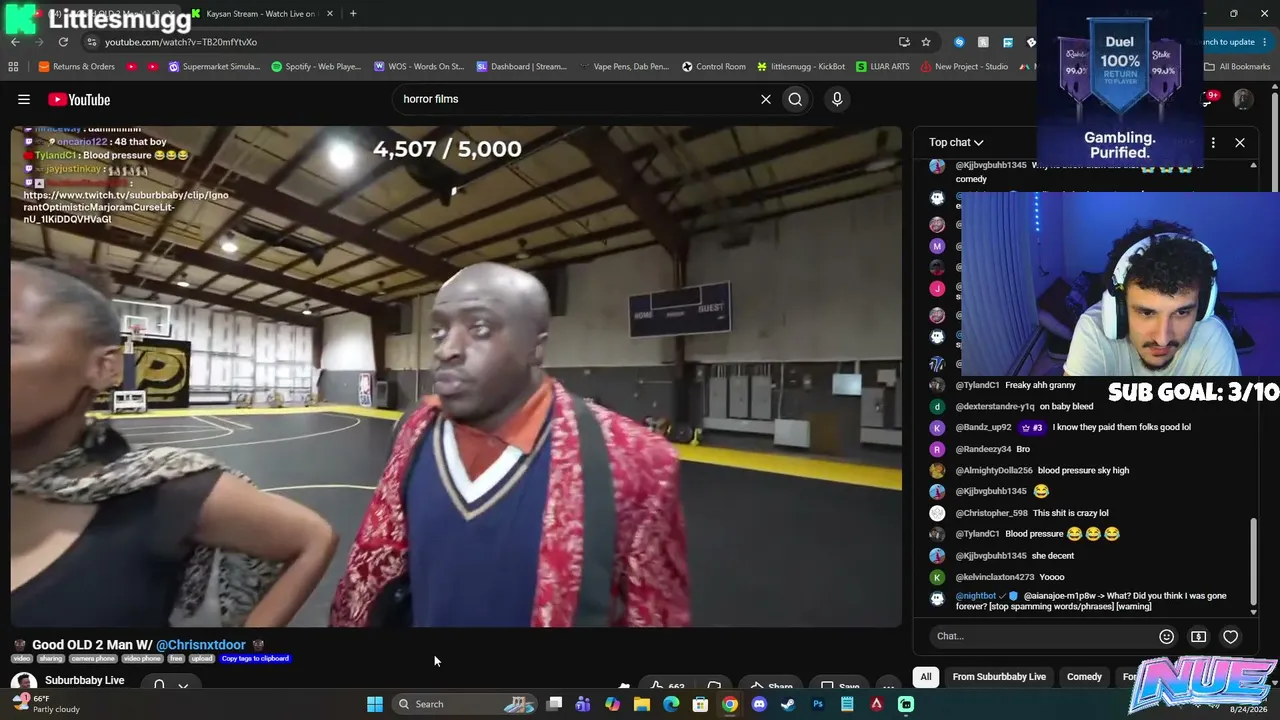Open the weather widget on the taskbar
This screenshot has width=1280, height=720.
click(x=44, y=704)
